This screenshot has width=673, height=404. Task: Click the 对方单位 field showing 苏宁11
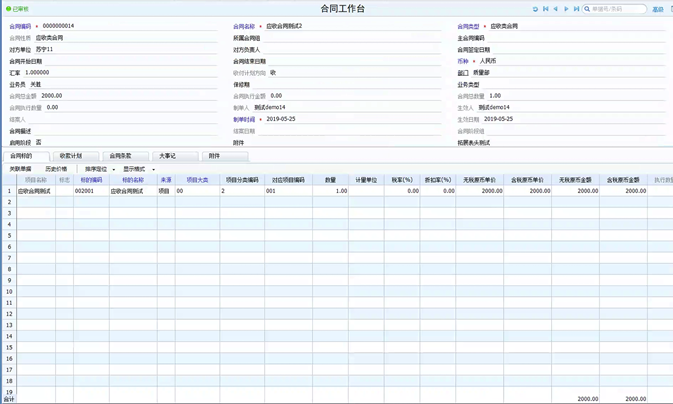point(126,50)
